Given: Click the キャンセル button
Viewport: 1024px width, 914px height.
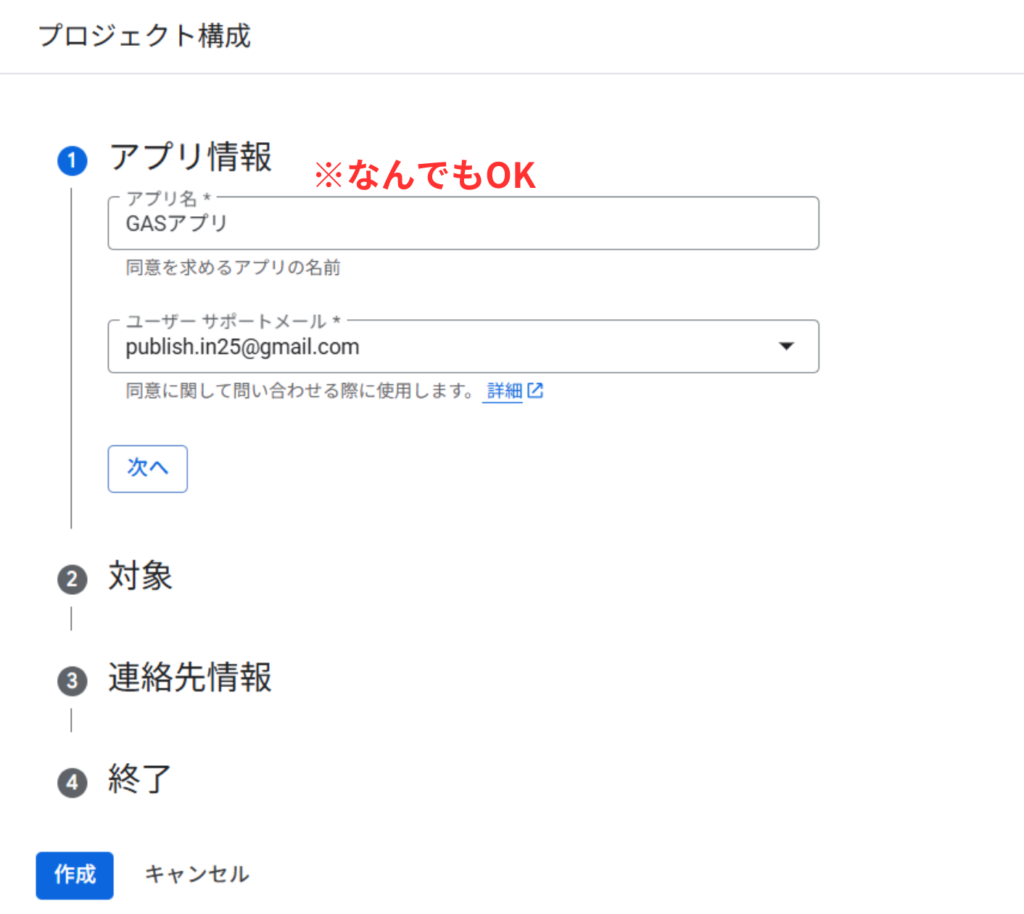Looking at the screenshot, I should (x=197, y=874).
